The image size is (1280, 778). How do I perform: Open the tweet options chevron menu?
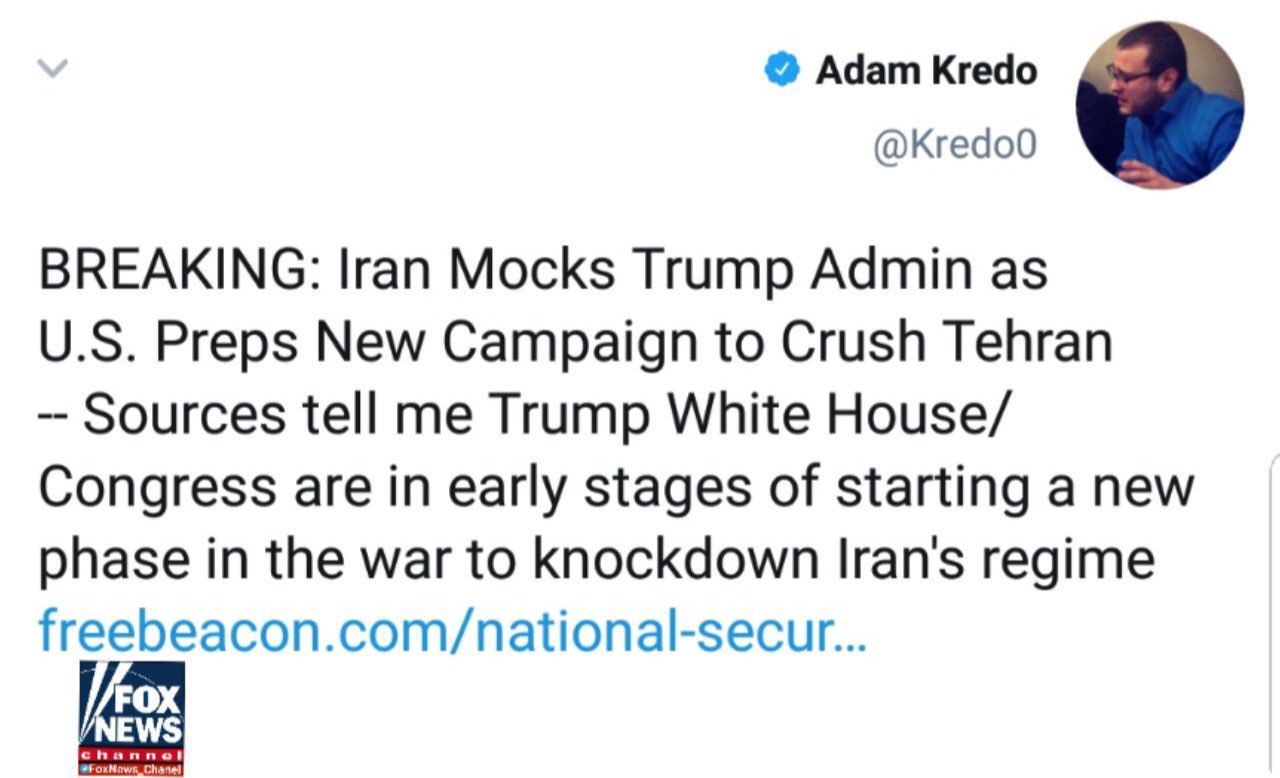(52, 69)
